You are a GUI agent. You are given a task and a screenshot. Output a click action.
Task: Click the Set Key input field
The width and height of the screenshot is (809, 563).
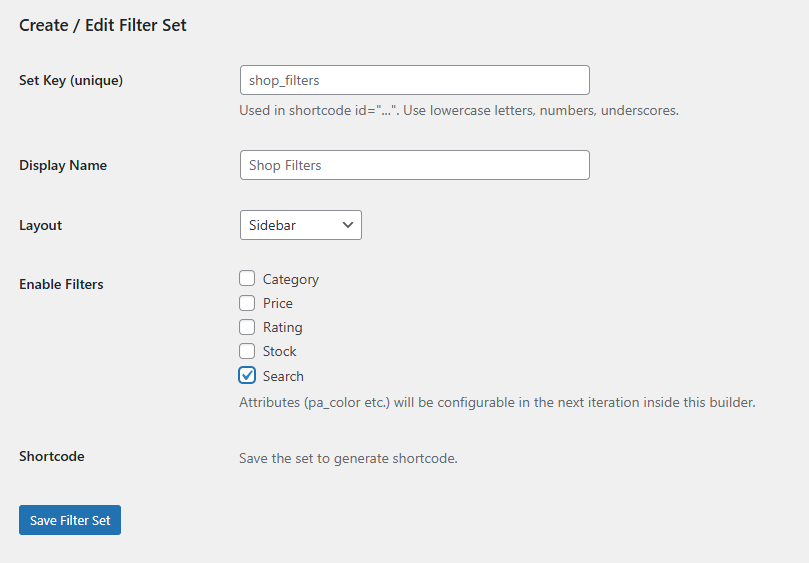coord(414,80)
